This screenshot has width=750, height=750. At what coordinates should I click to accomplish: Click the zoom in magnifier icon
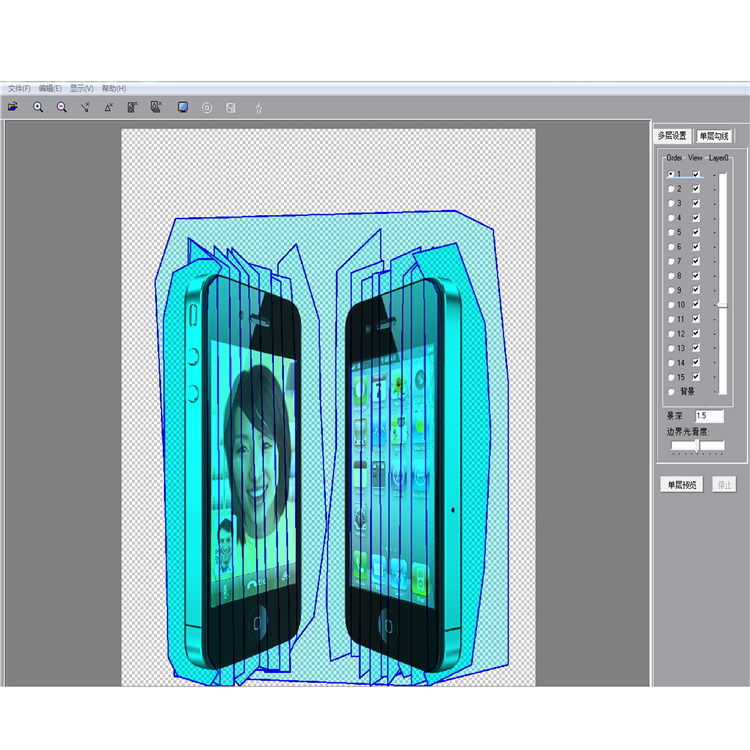coord(38,107)
